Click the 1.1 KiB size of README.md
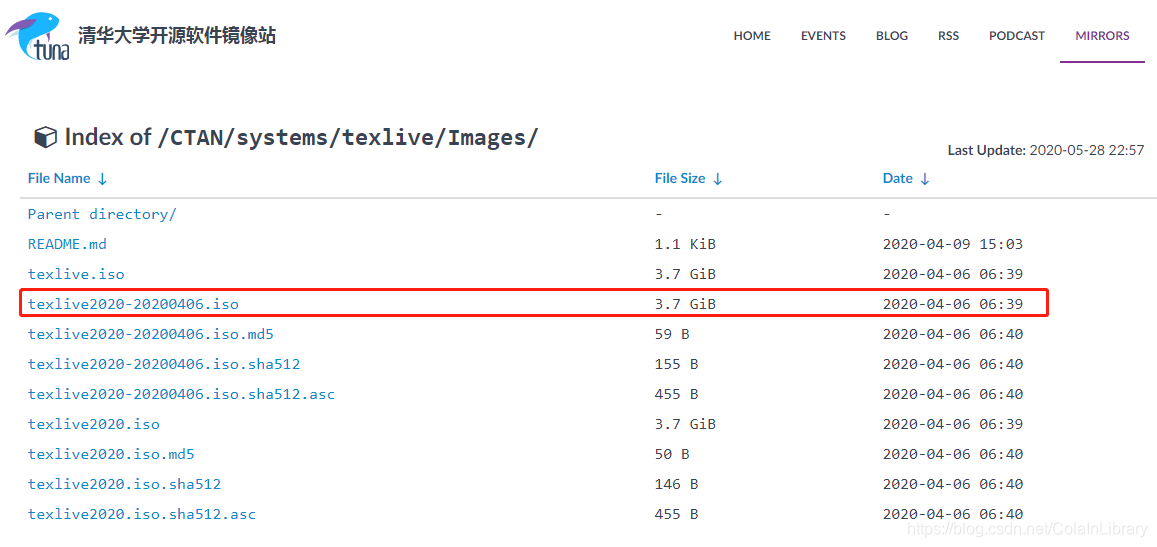1157x547 pixels. pos(685,244)
